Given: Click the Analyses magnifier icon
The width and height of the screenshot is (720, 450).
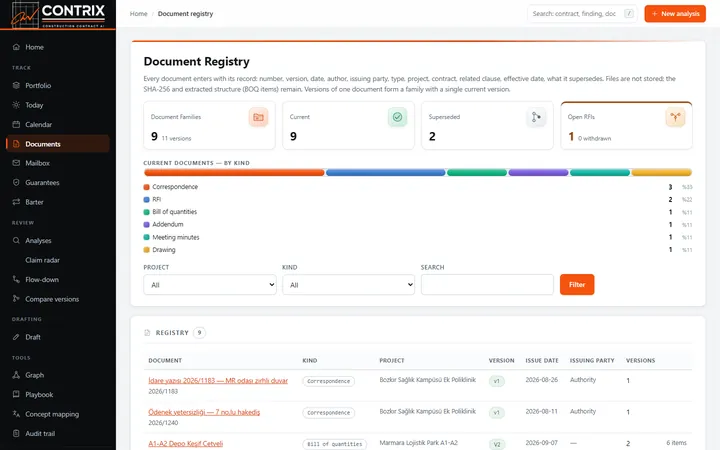Looking at the screenshot, I should pyautogui.click(x=16, y=240).
